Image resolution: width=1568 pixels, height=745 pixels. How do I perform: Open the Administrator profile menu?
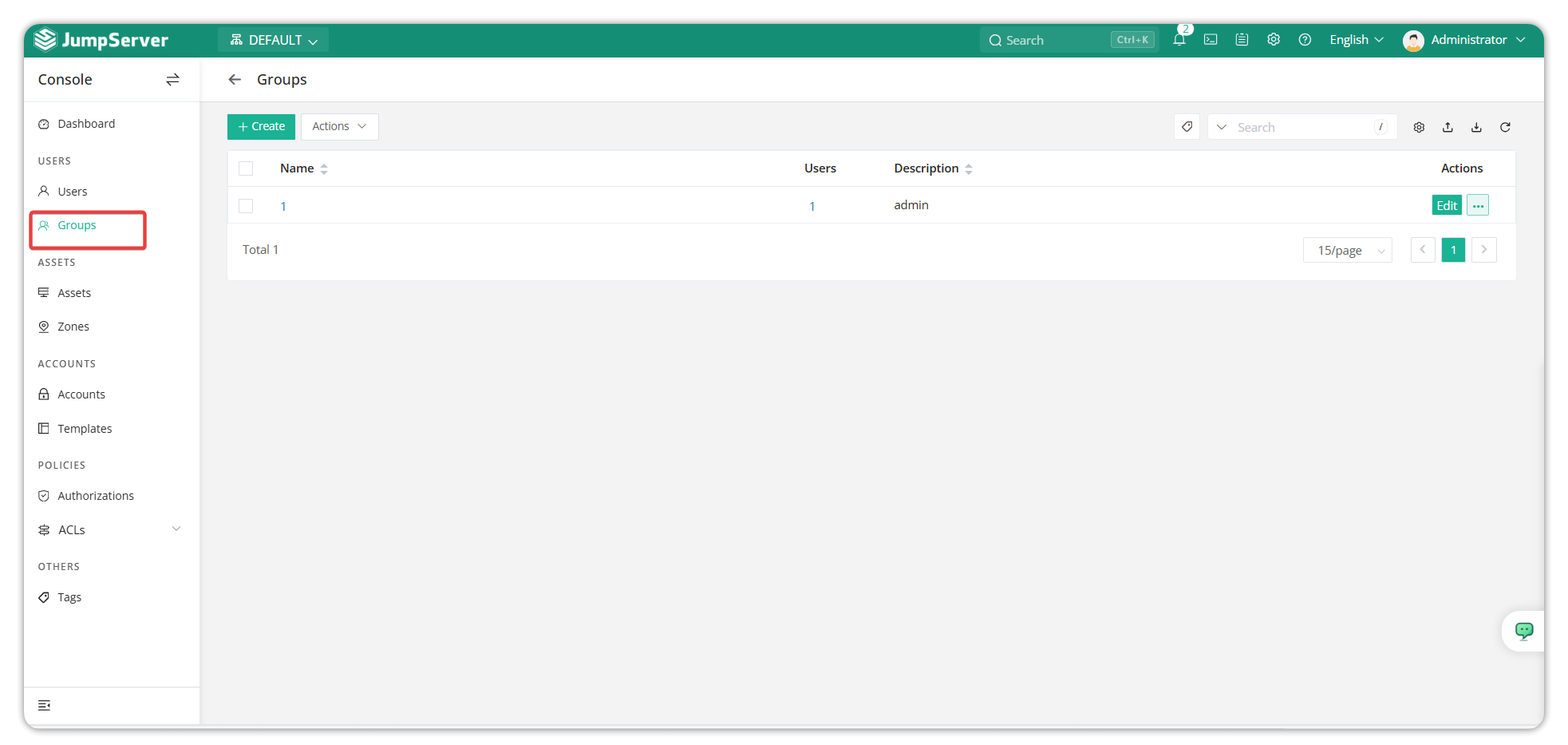[x=1464, y=40]
